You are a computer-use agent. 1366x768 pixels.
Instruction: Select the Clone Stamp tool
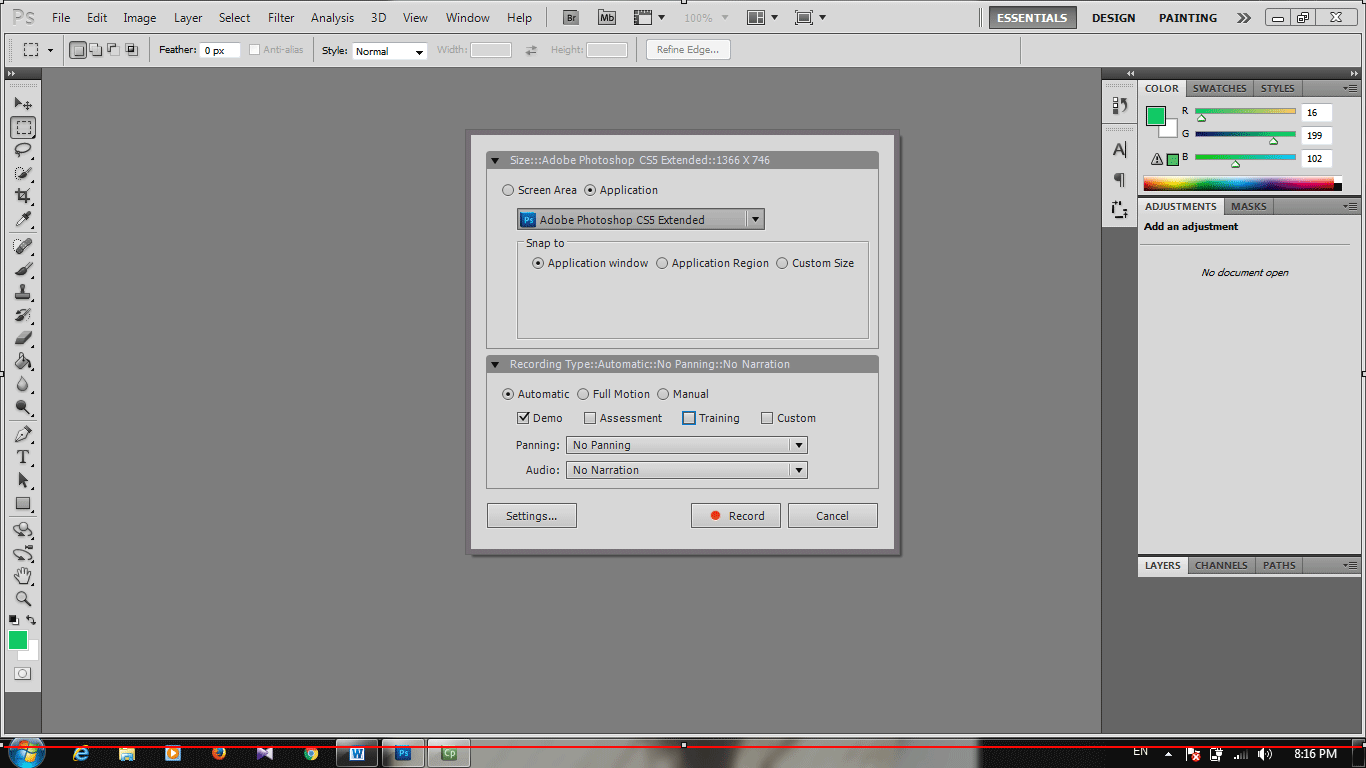pyautogui.click(x=23, y=292)
